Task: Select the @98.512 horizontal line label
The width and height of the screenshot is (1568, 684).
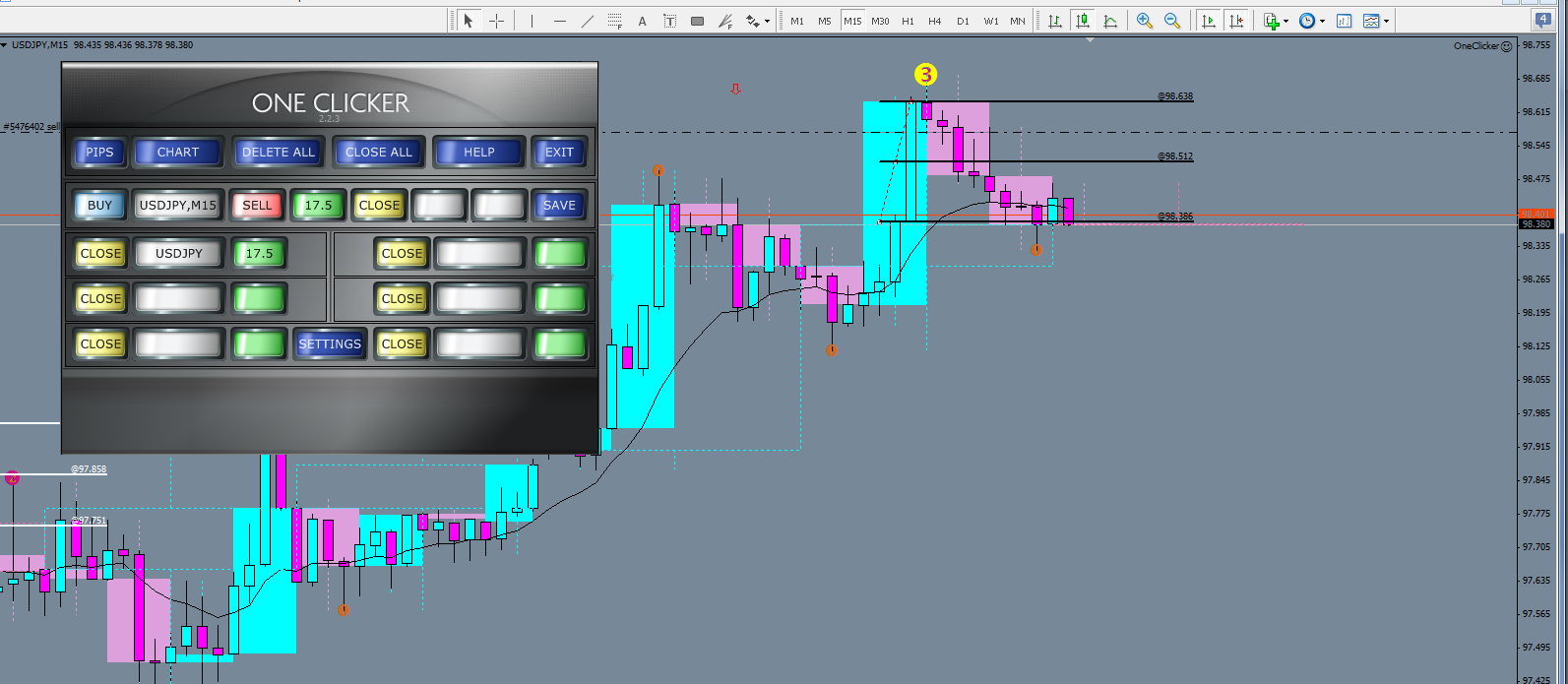Action: tap(1175, 155)
